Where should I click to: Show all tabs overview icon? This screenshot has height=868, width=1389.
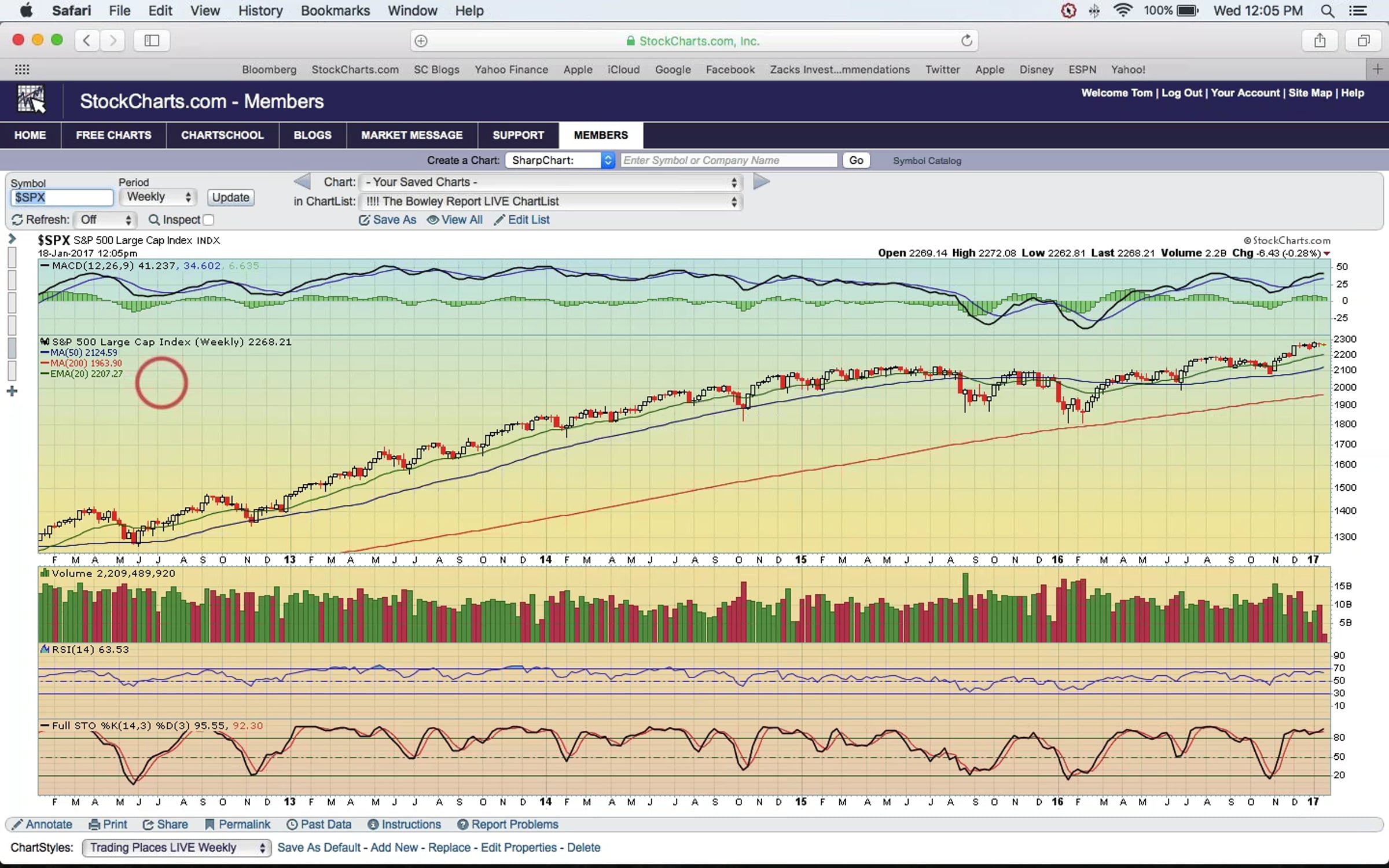[1364, 41]
